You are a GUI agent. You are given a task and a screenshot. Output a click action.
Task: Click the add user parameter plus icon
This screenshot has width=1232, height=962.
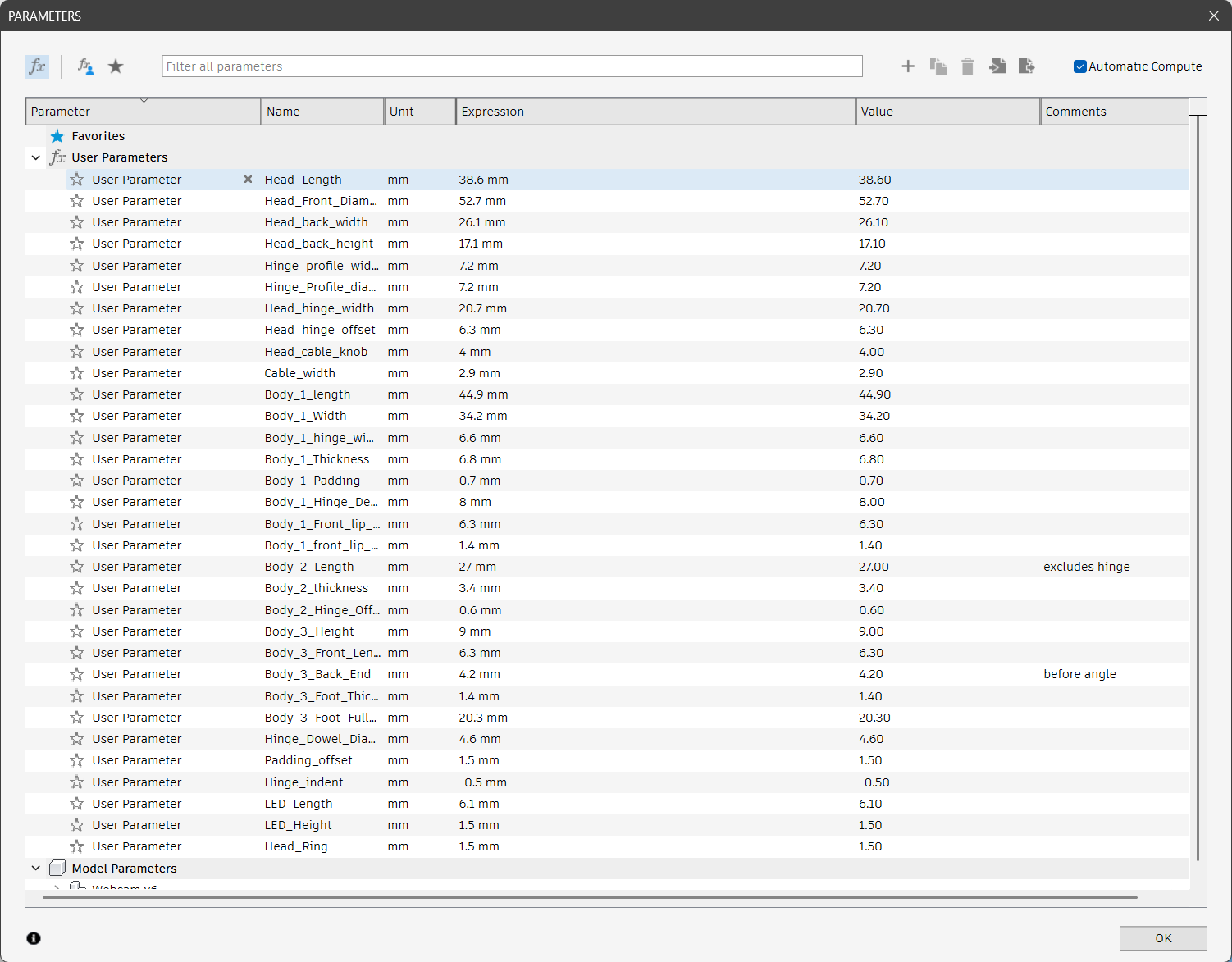pyautogui.click(x=907, y=66)
